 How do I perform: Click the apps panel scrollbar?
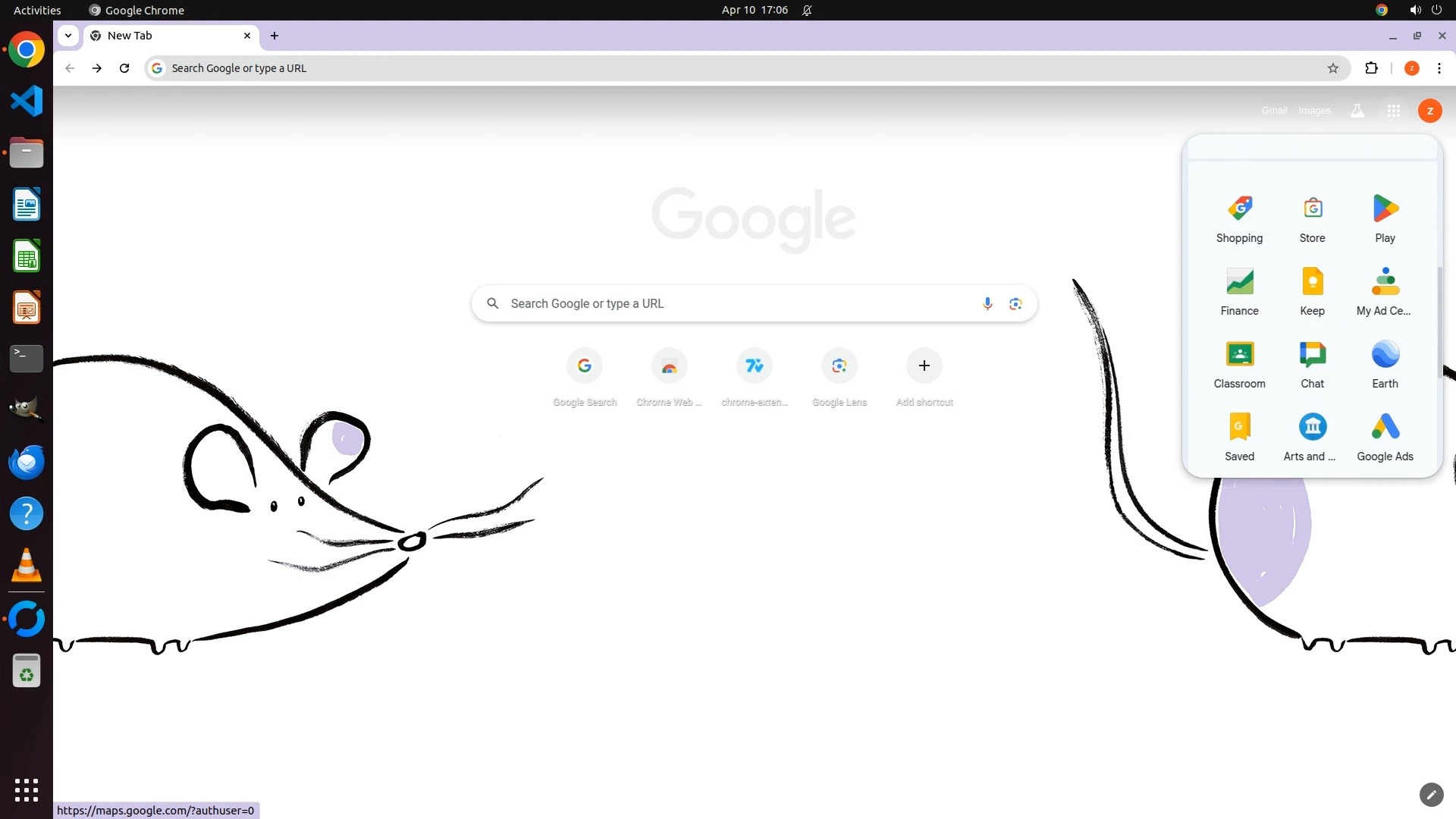[1439, 322]
